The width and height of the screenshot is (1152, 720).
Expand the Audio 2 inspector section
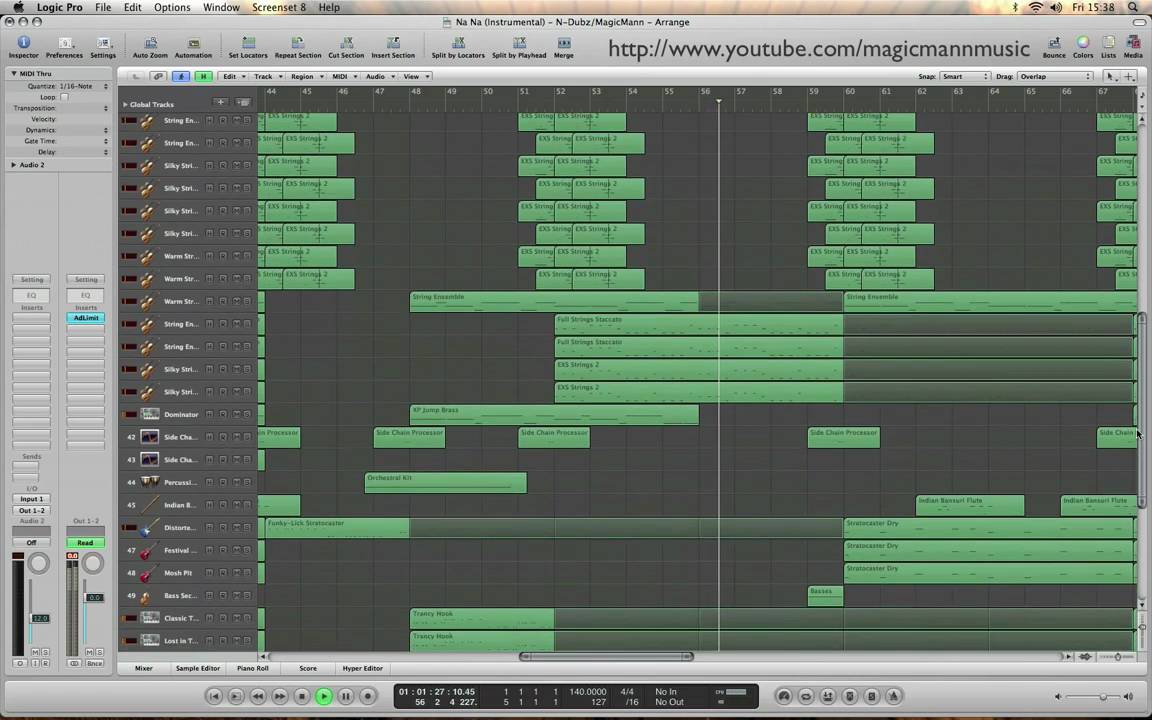click(13, 165)
